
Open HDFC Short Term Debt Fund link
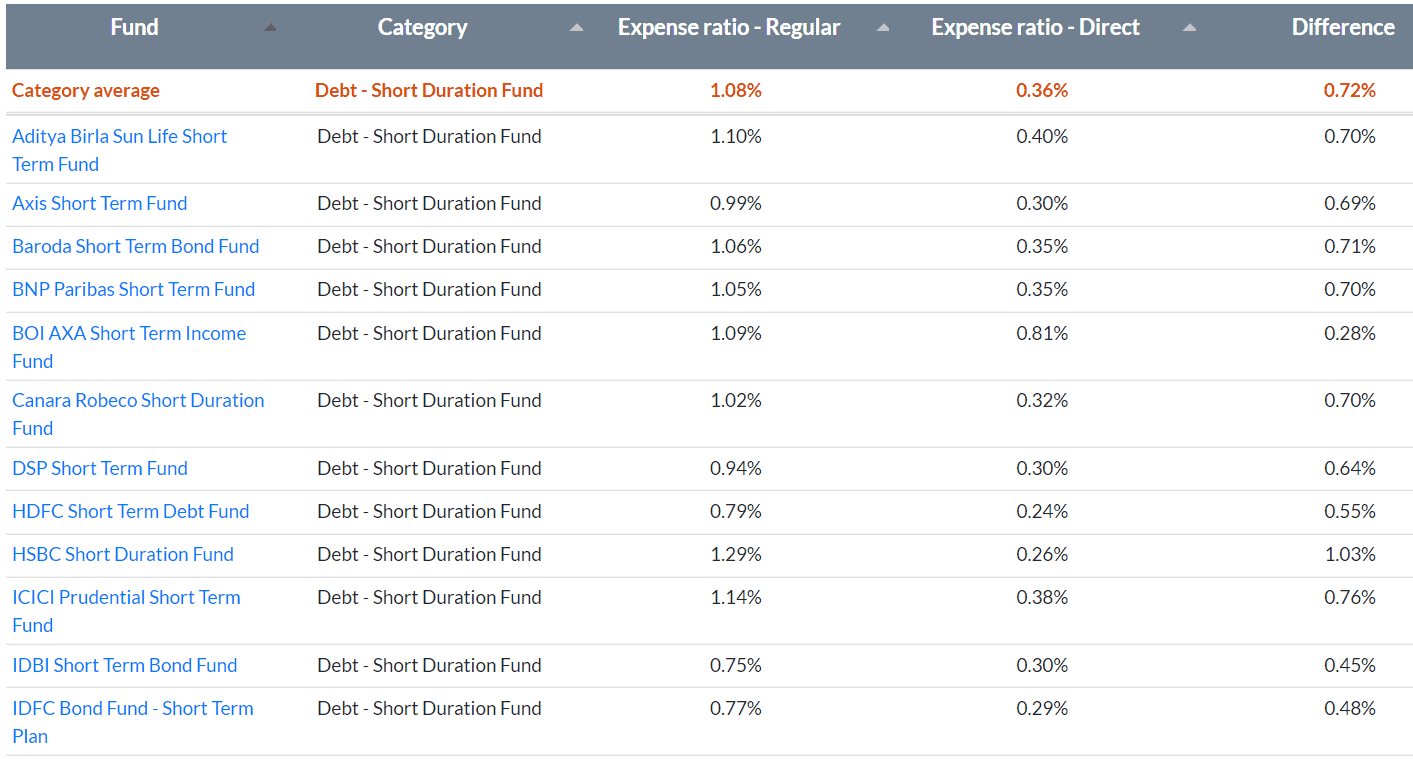(131, 511)
